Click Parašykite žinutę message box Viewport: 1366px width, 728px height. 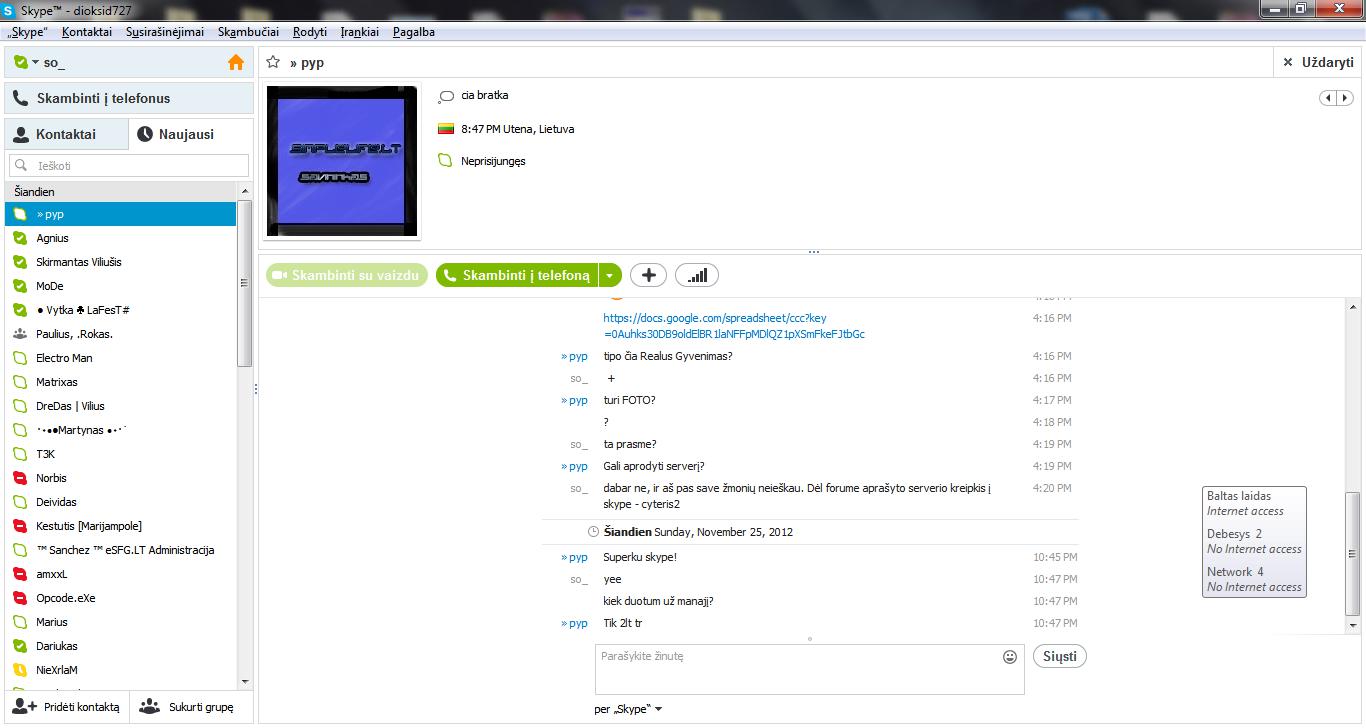[810, 669]
